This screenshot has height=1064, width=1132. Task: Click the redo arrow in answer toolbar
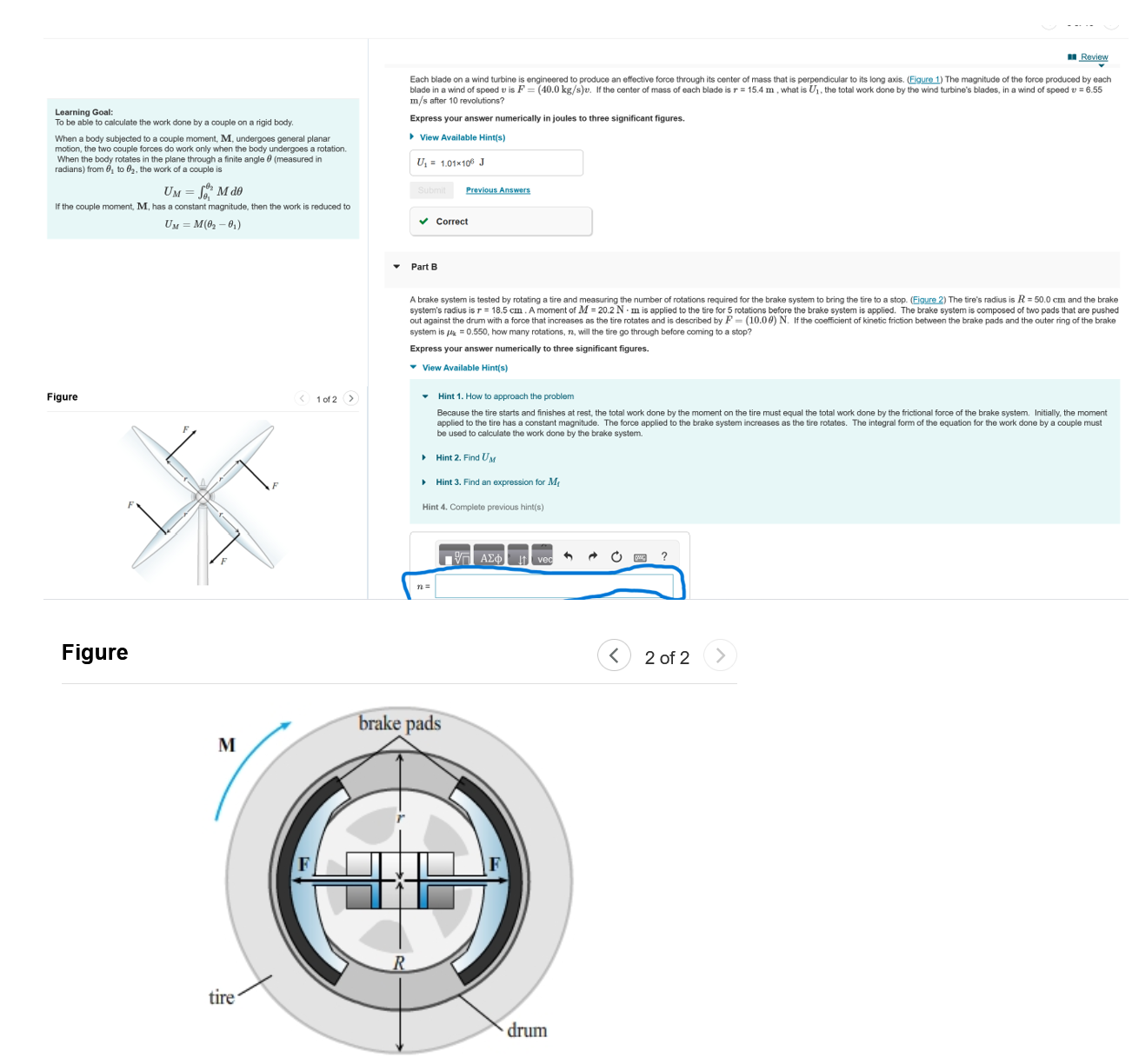(x=593, y=556)
